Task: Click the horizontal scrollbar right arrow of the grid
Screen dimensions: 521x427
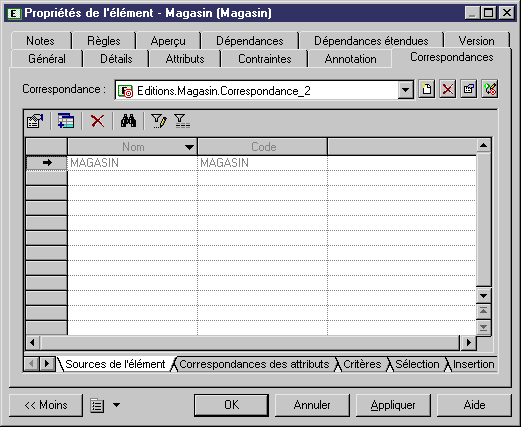Action: click(x=469, y=342)
